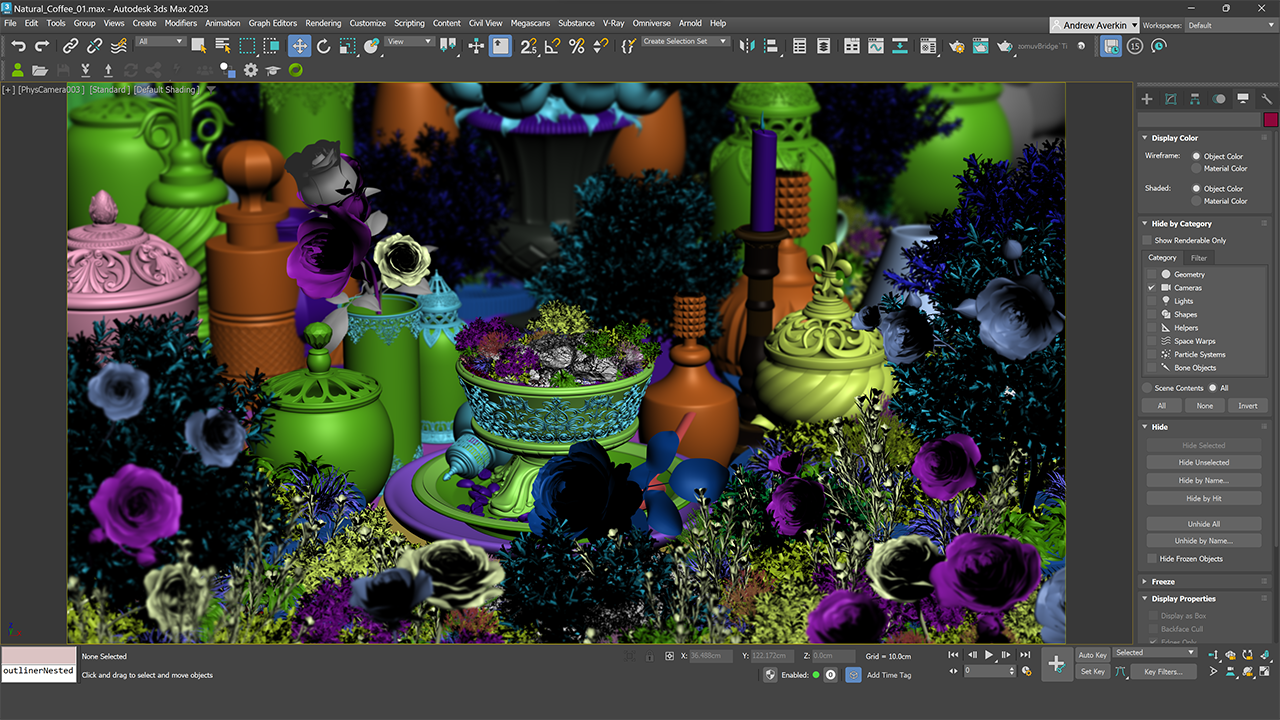
Task: Toggle the Angle Snap icon
Action: [552, 46]
